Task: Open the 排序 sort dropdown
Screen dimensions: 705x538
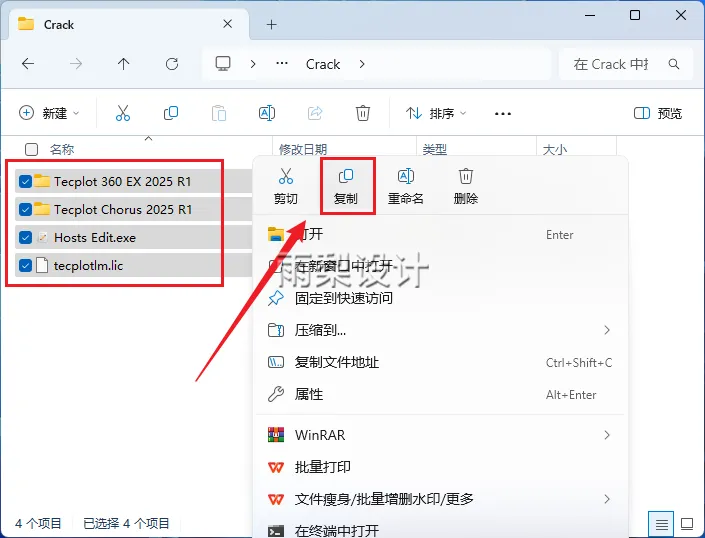Action: [x=436, y=113]
